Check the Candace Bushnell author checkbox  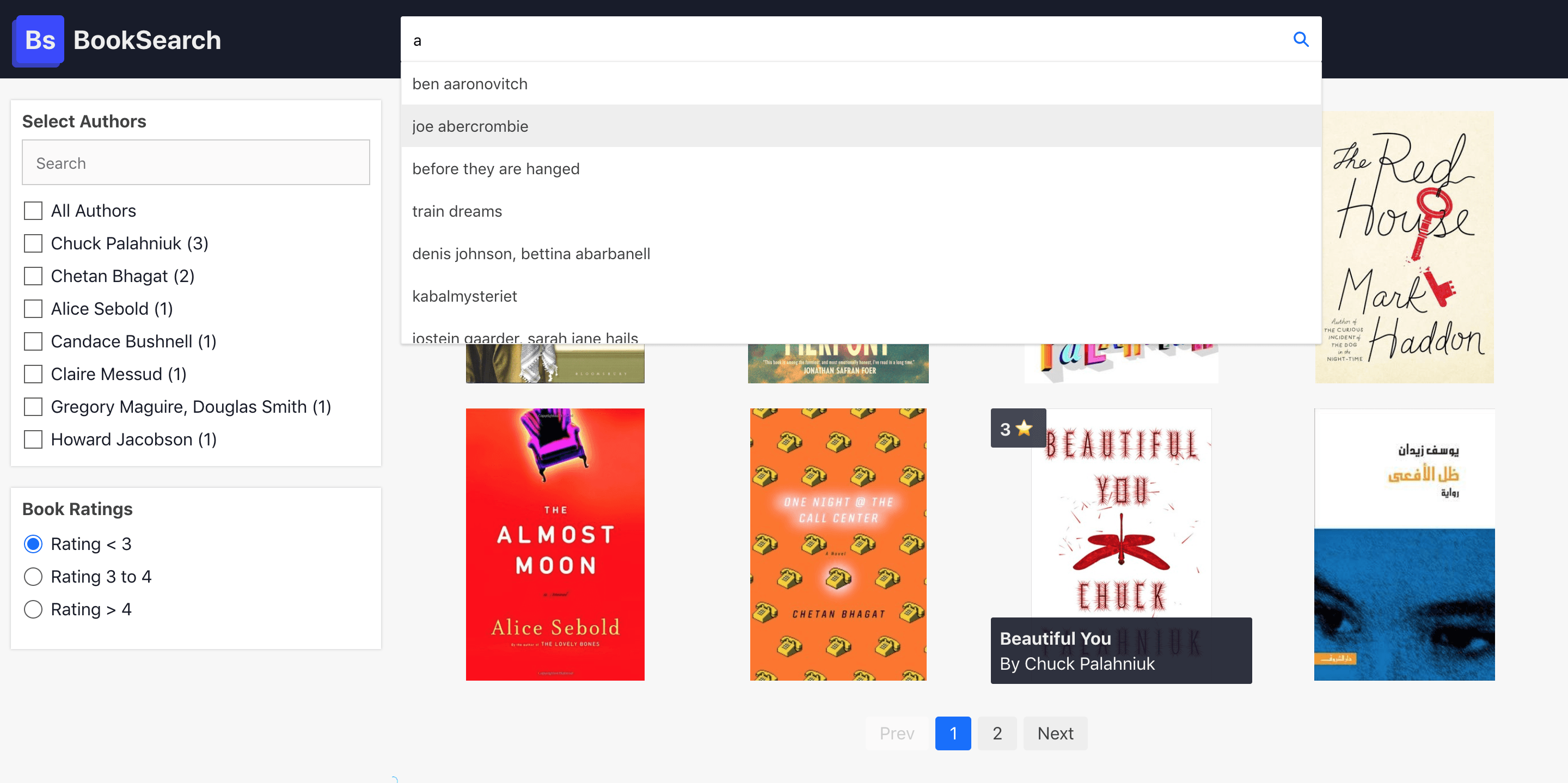tap(33, 341)
